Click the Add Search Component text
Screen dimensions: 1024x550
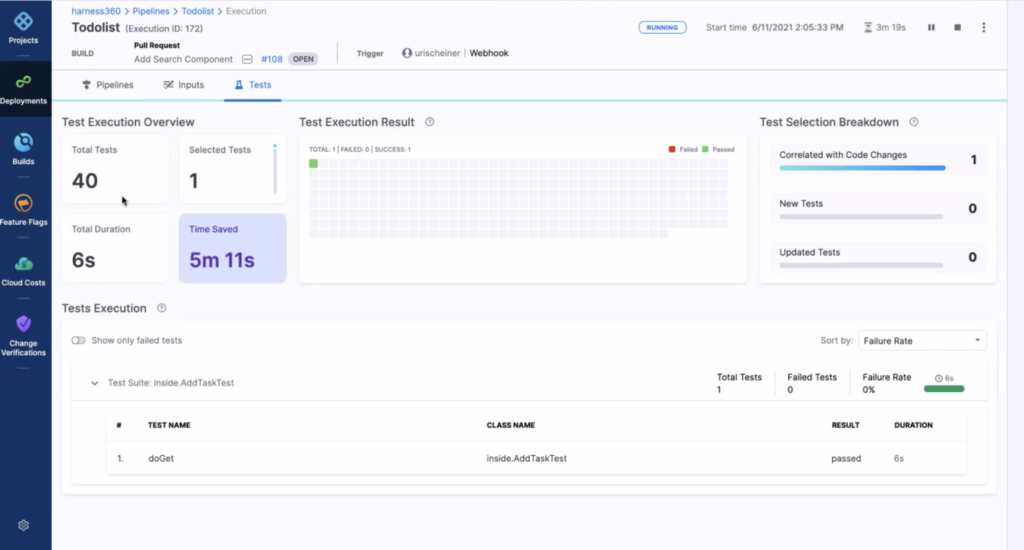click(183, 59)
